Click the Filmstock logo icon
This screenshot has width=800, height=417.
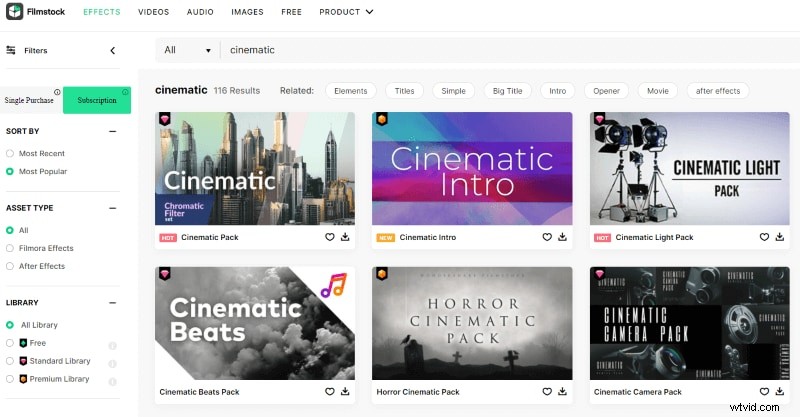(14, 12)
